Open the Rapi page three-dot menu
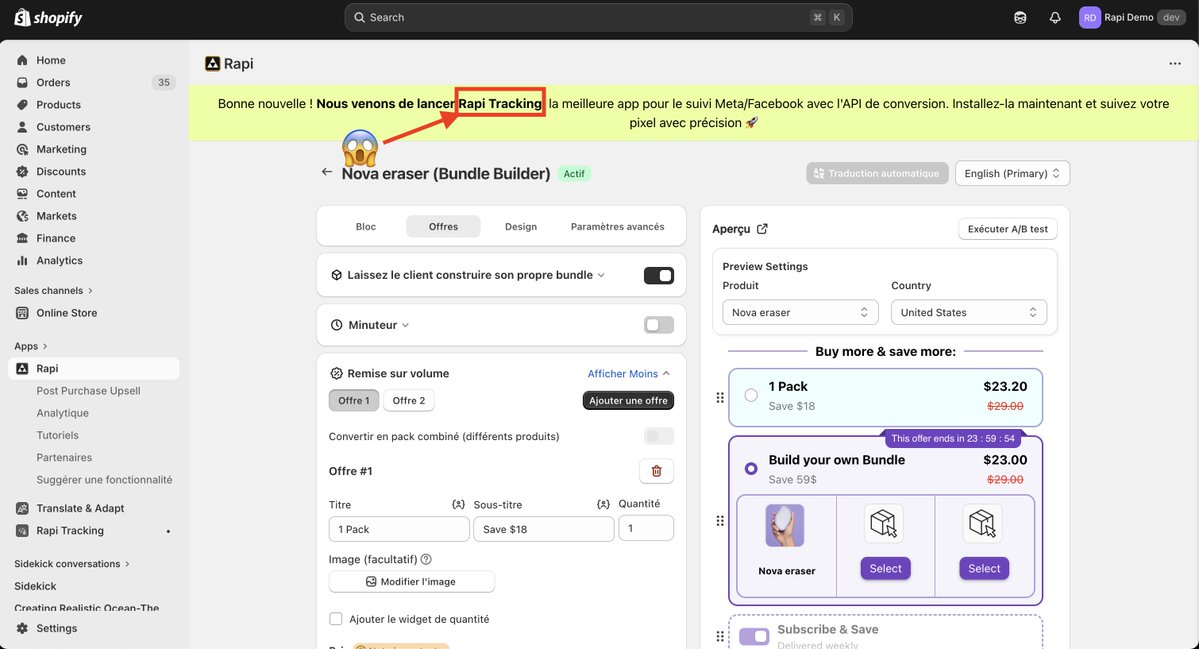1199x649 pixels. [1175, 63]
